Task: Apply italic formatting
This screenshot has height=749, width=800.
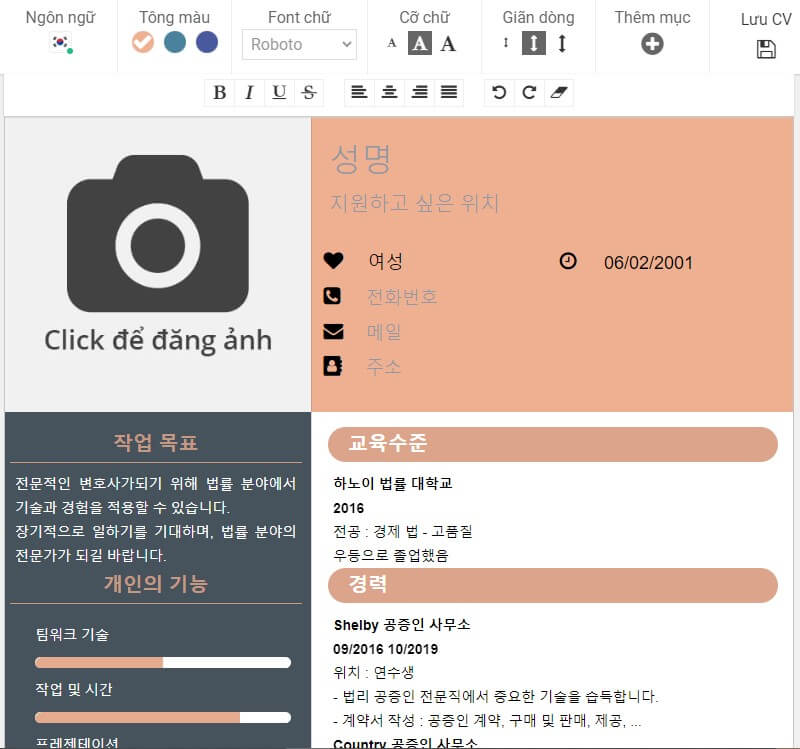Action: pyautogui.click(x=249, y=93)
